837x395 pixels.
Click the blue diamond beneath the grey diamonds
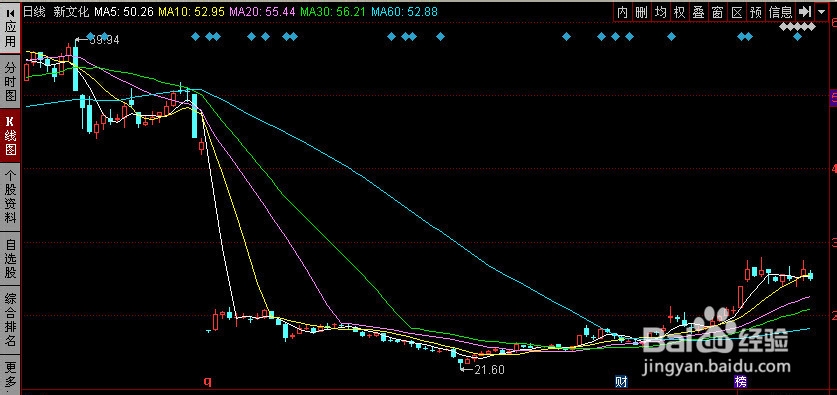[x=797, y=36]
